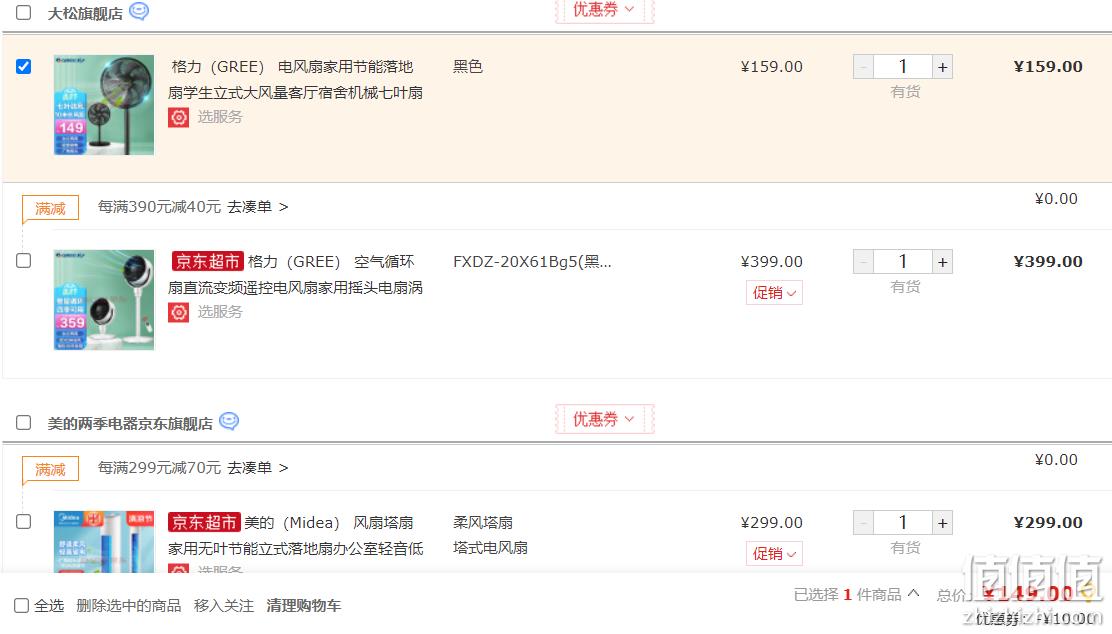Click the 满减 tag for 每满299元 promotion
This screenshot has width=1112, height=634.
pyautogui.click(x=50, y=469)
